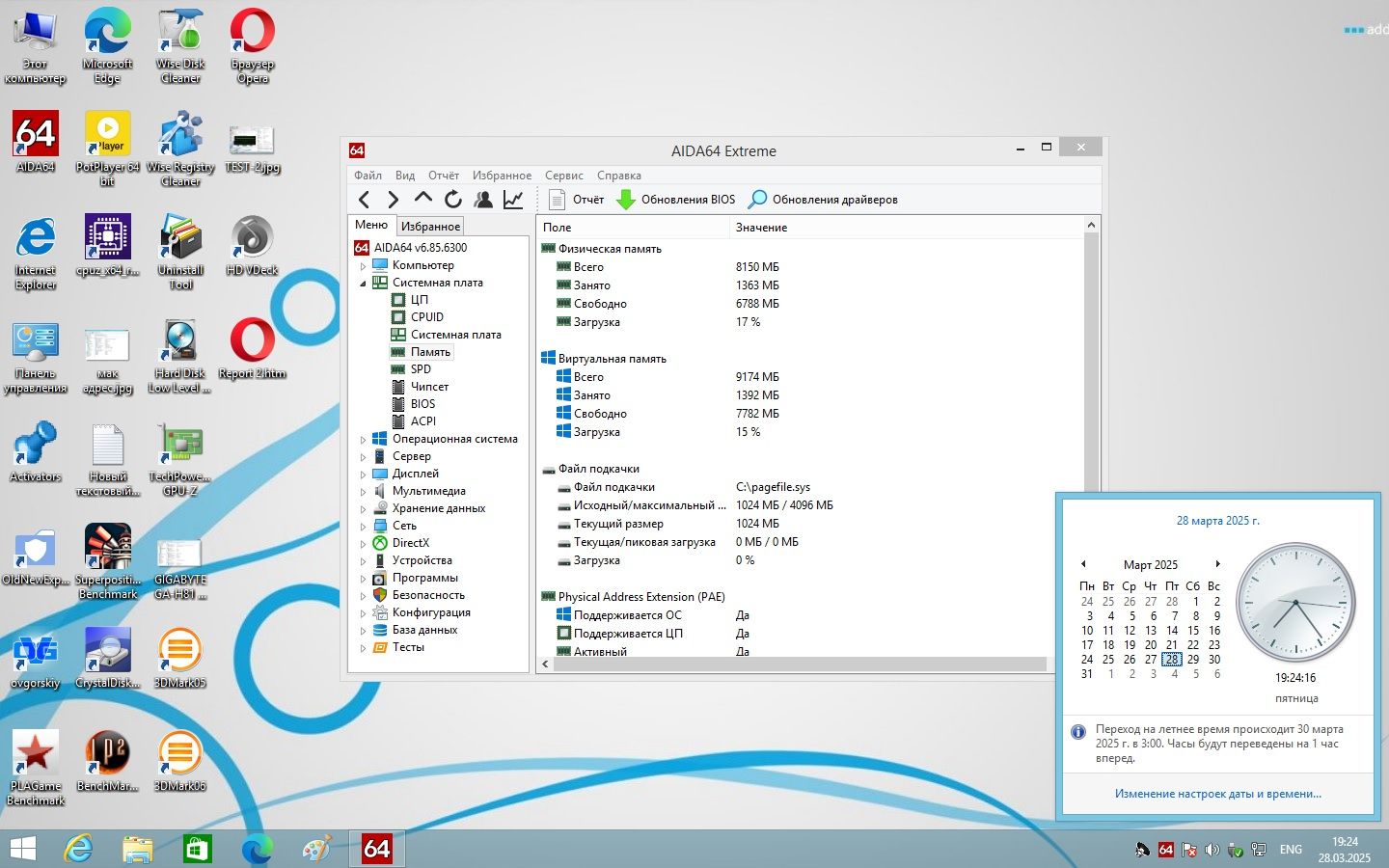Select the Superposition Benchmark desktop icon
Viewport: 1389px width, 868px height.
[x=107, y=561]
